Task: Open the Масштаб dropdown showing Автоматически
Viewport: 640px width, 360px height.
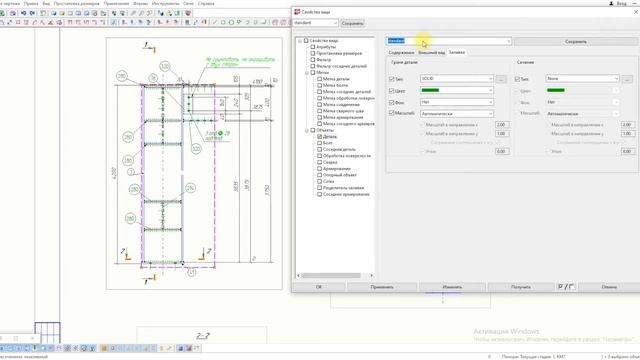Action: point(457,113)
